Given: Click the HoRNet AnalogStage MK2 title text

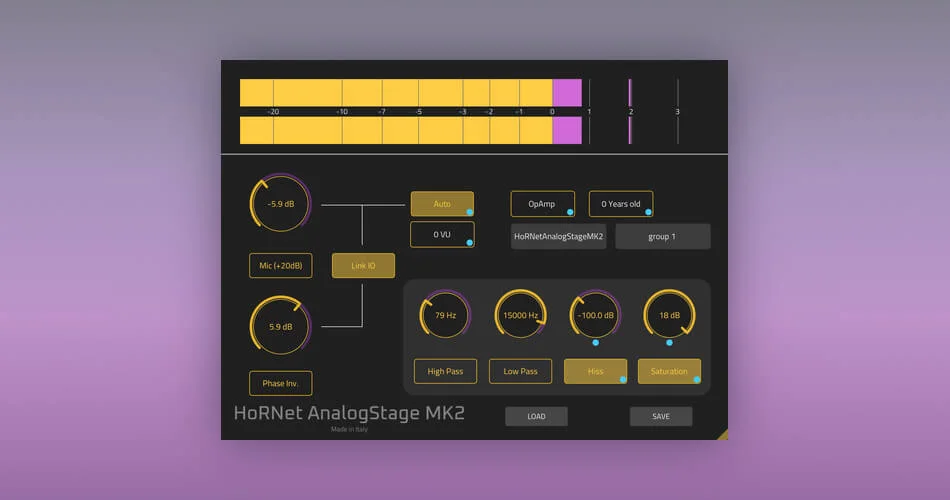Looking at the screenshot, I should click(x=349, y=413).
